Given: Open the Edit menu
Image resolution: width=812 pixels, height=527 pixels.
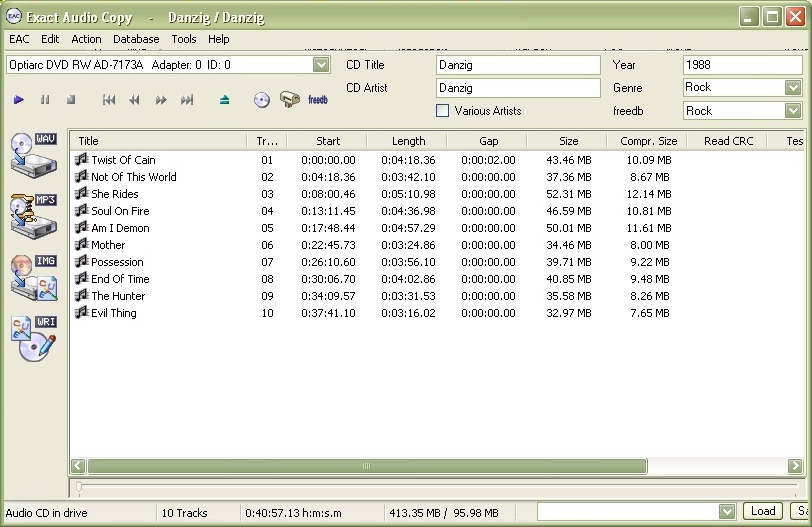Looking at the screenshot, I should coord(50,39).
